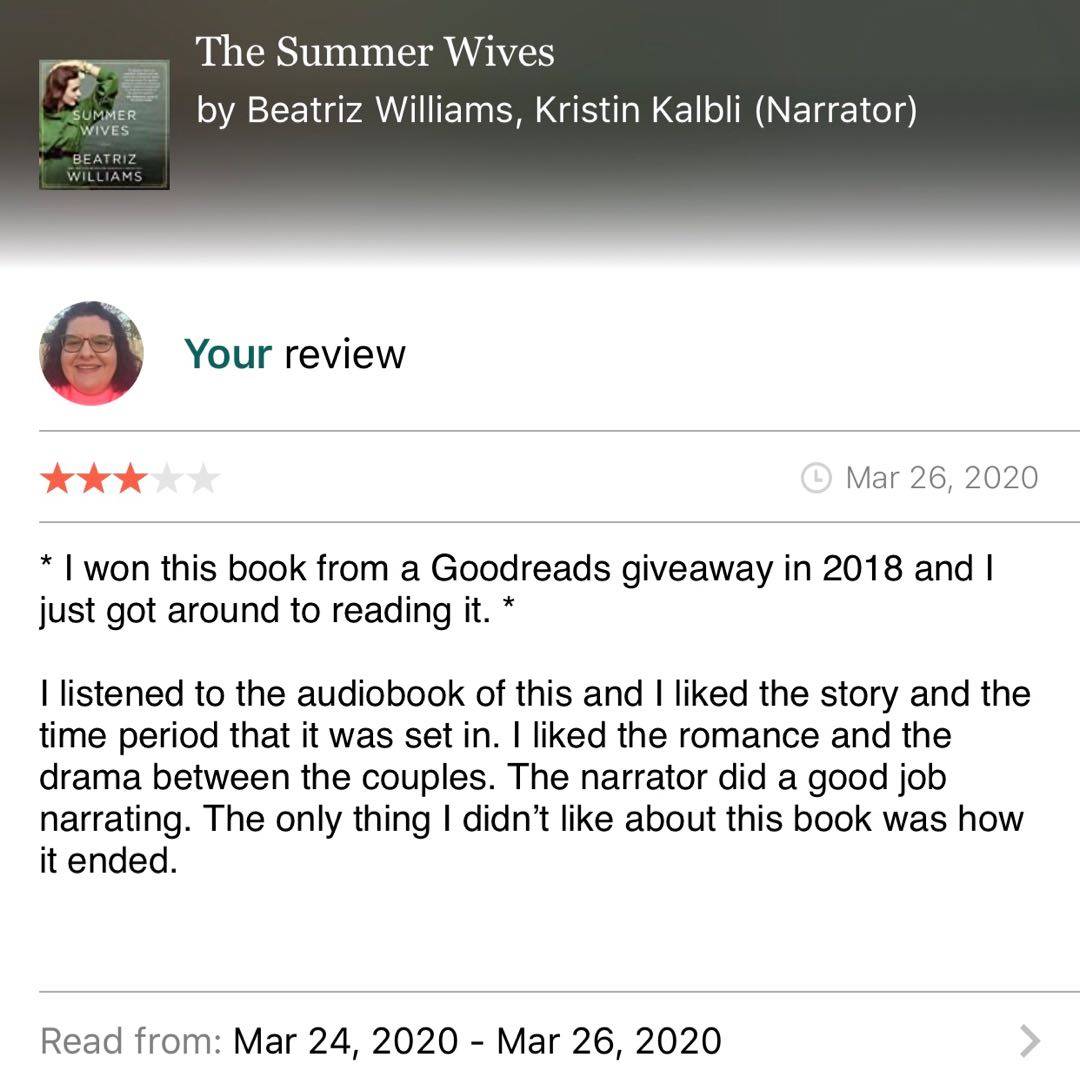This screenshot has height=1080, width=1080.
Task: Give five stars with last star
Action: [204, 480]
